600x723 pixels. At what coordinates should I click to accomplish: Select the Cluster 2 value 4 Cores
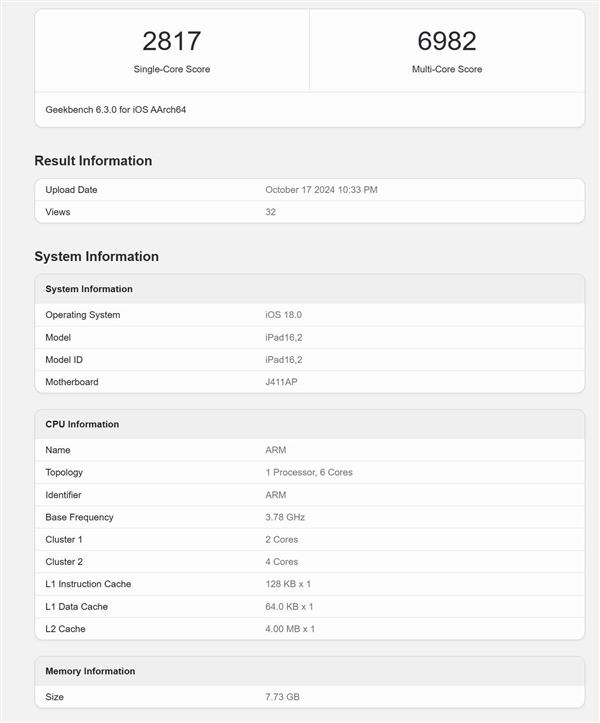pos(282,562)
